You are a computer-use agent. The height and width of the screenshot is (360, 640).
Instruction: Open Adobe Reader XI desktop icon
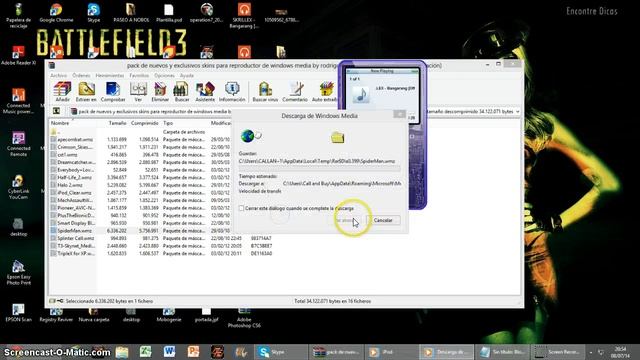coord(18,55)
